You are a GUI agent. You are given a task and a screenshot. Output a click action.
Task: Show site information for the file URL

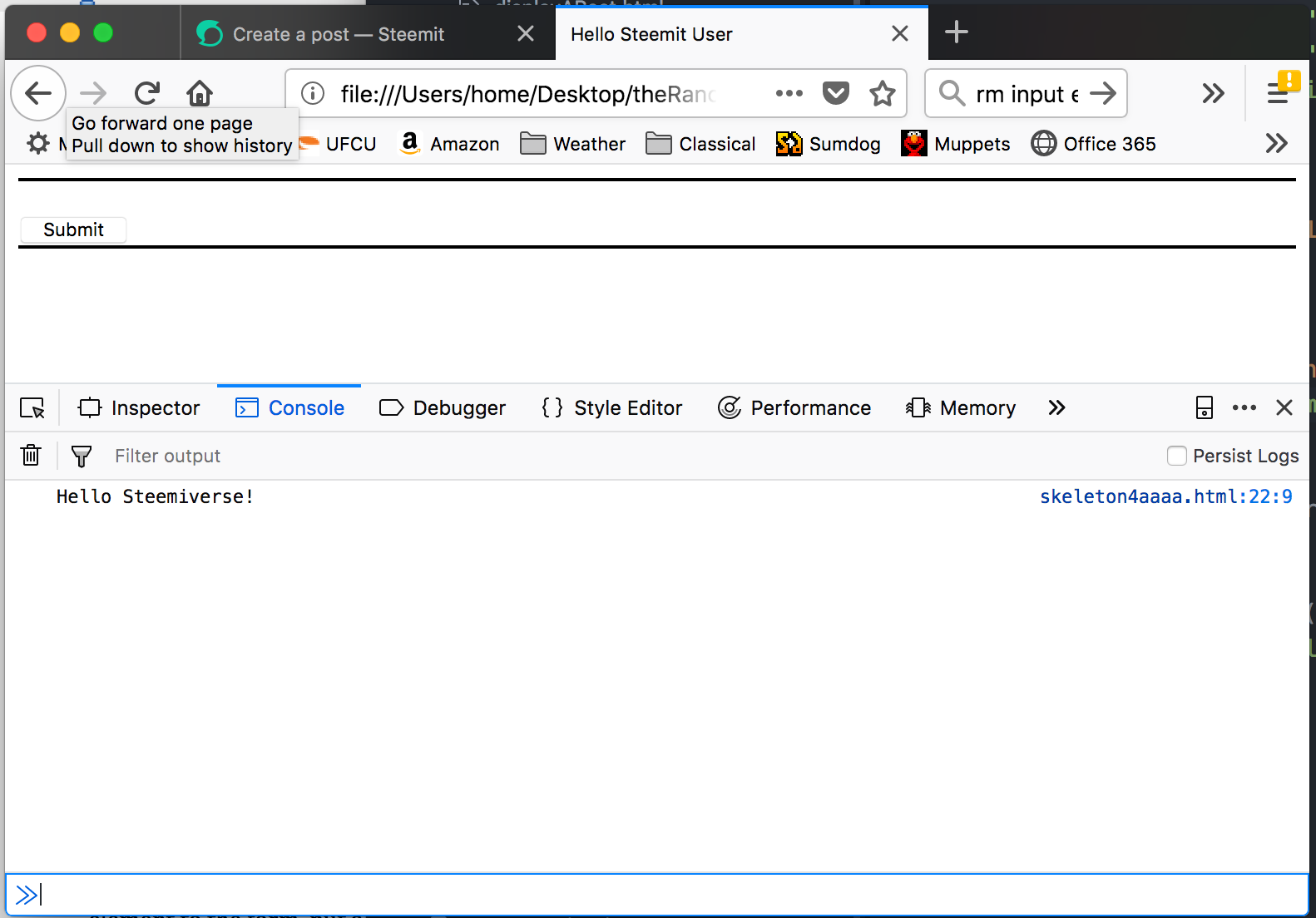tap(313, 93)
